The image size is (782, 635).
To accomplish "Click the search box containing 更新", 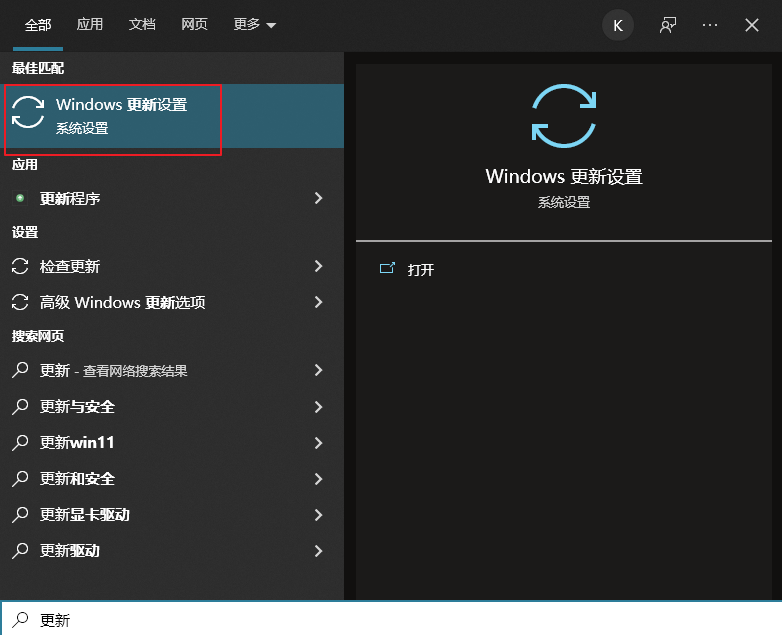I will point(391,619).
